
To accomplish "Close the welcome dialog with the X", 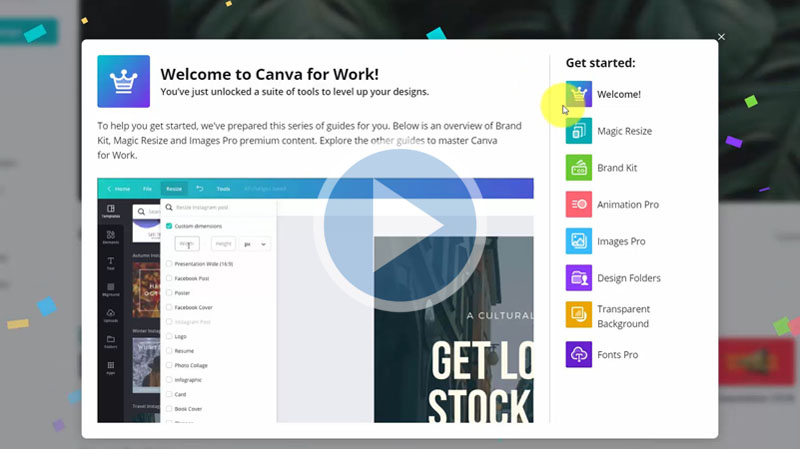I will coord(721,37).
